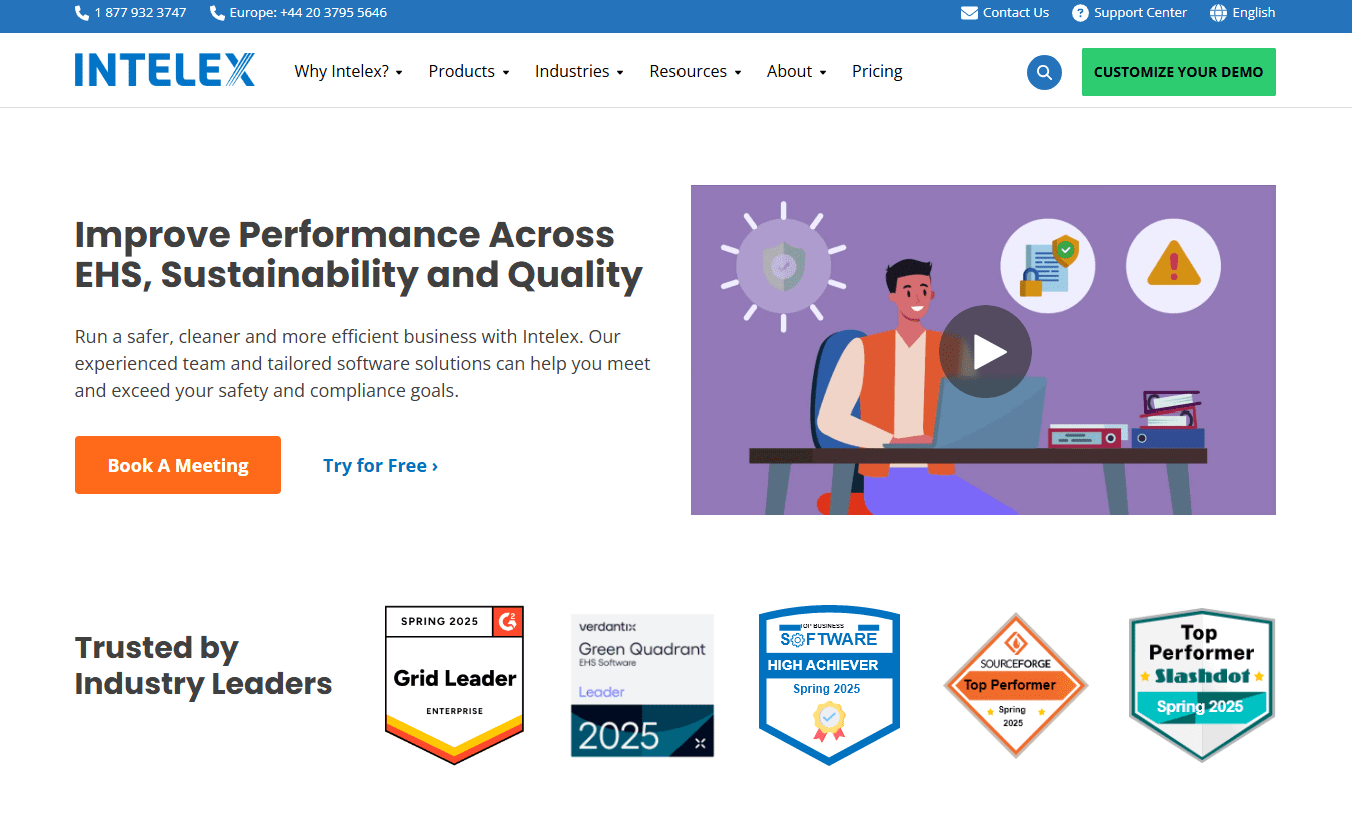
Task: Click the G2 Grid Leader Spring 2025 badge
Action: point(454,685)
